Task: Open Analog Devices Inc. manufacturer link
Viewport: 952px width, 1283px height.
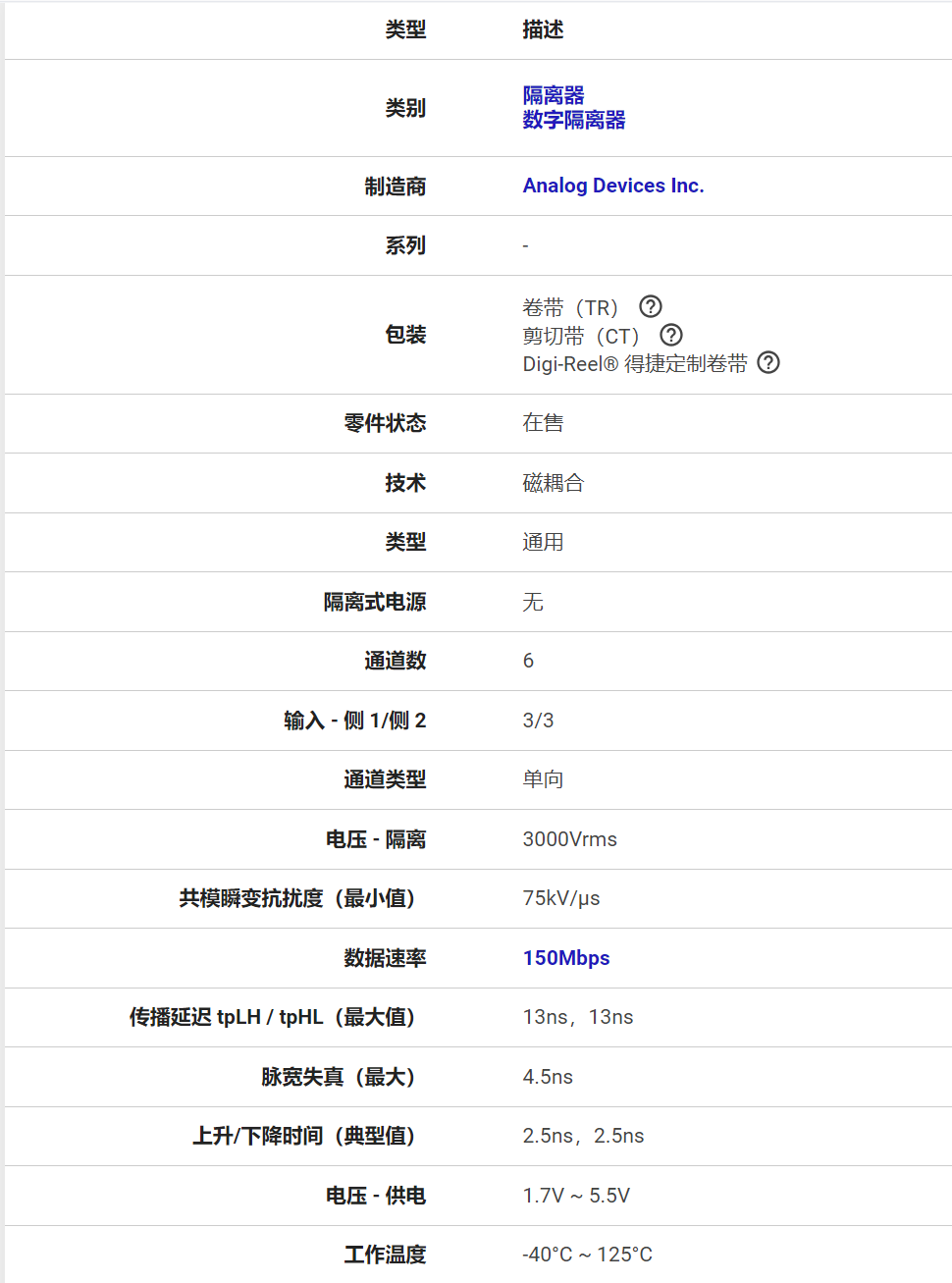Action: [613, 186]
